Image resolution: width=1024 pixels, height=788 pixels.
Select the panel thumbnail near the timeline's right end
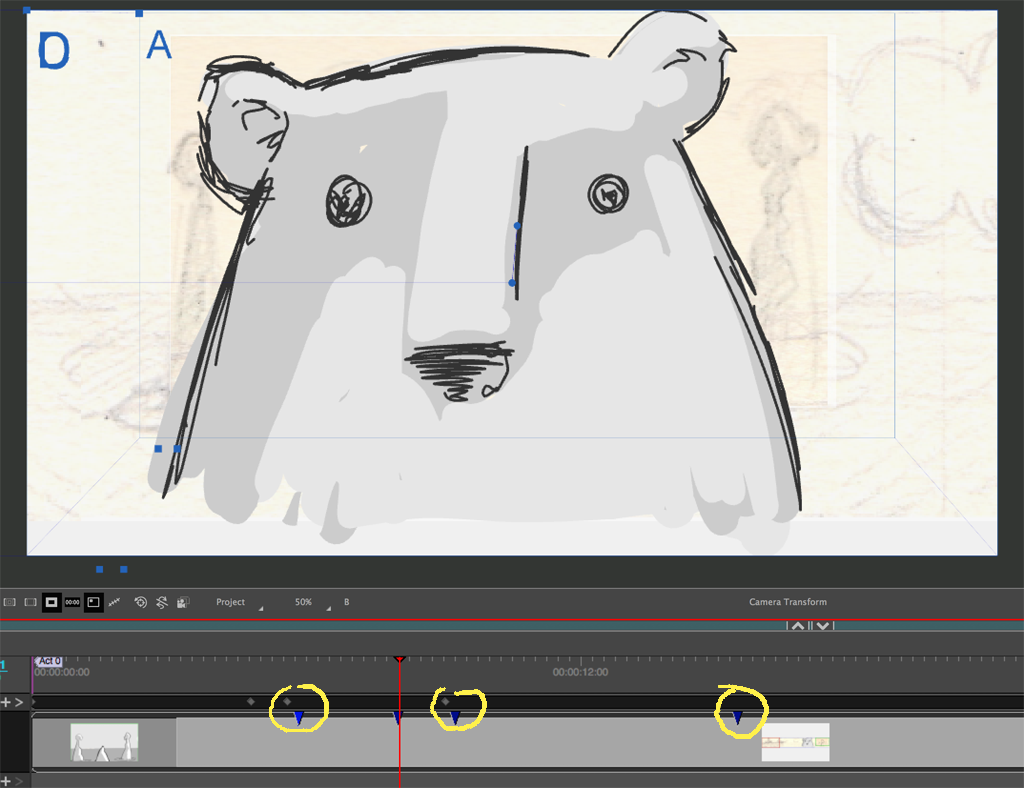click(x=795, y=742)
